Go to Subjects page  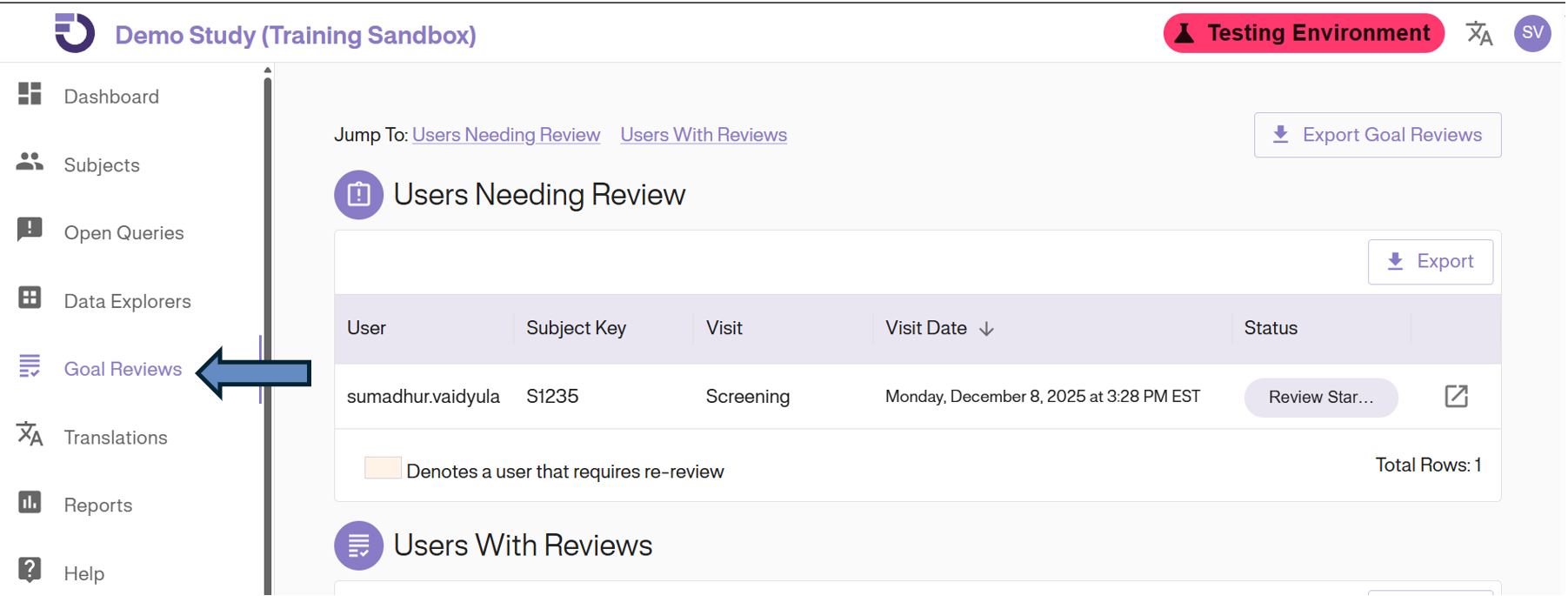102,165
